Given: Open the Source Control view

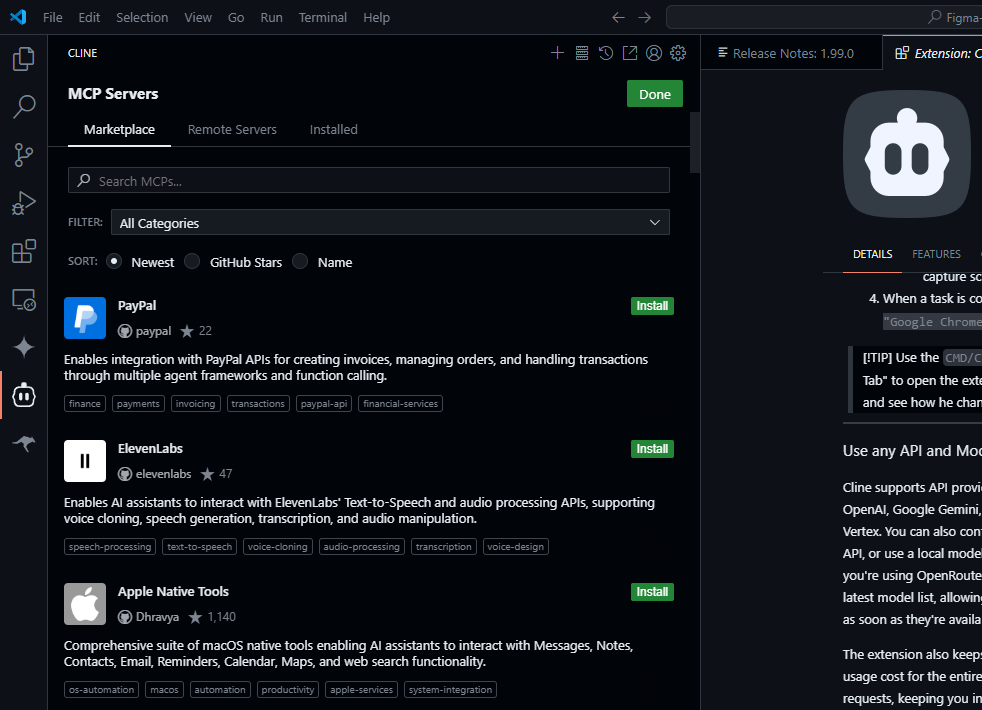Looking at the screenshot, I should [24, 155].
